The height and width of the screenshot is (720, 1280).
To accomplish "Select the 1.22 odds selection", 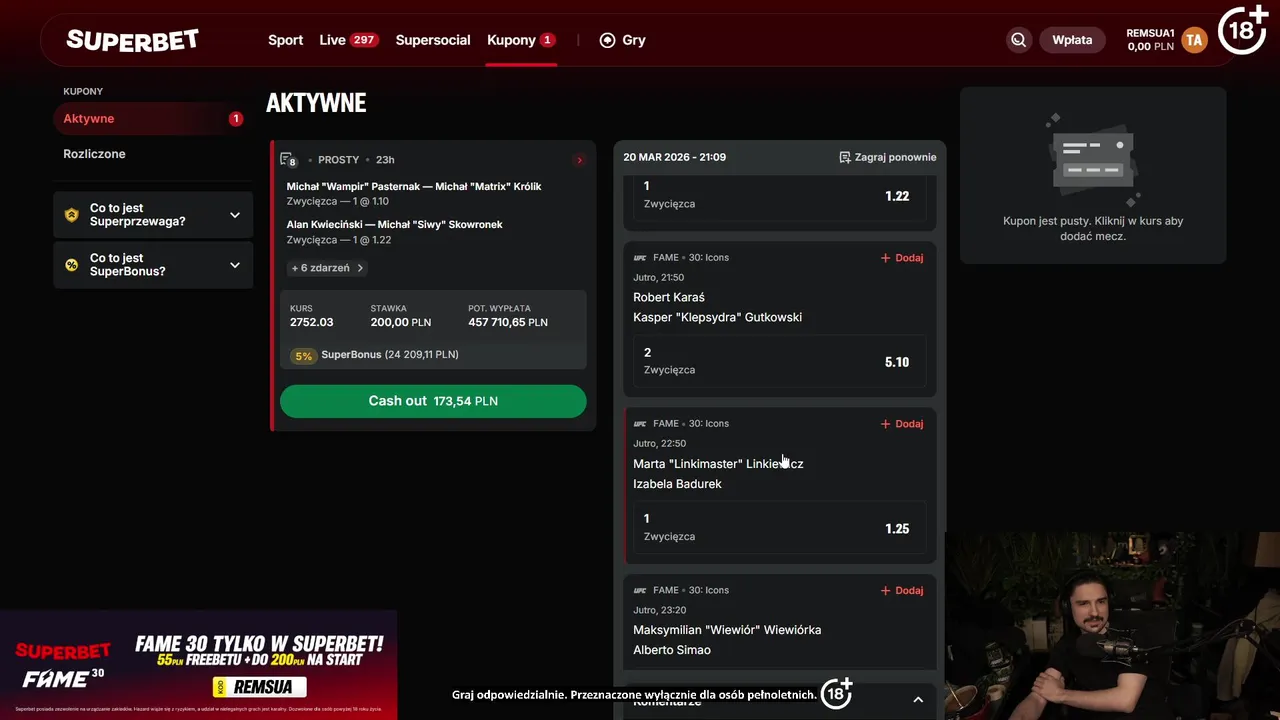I will coord(780,196).
